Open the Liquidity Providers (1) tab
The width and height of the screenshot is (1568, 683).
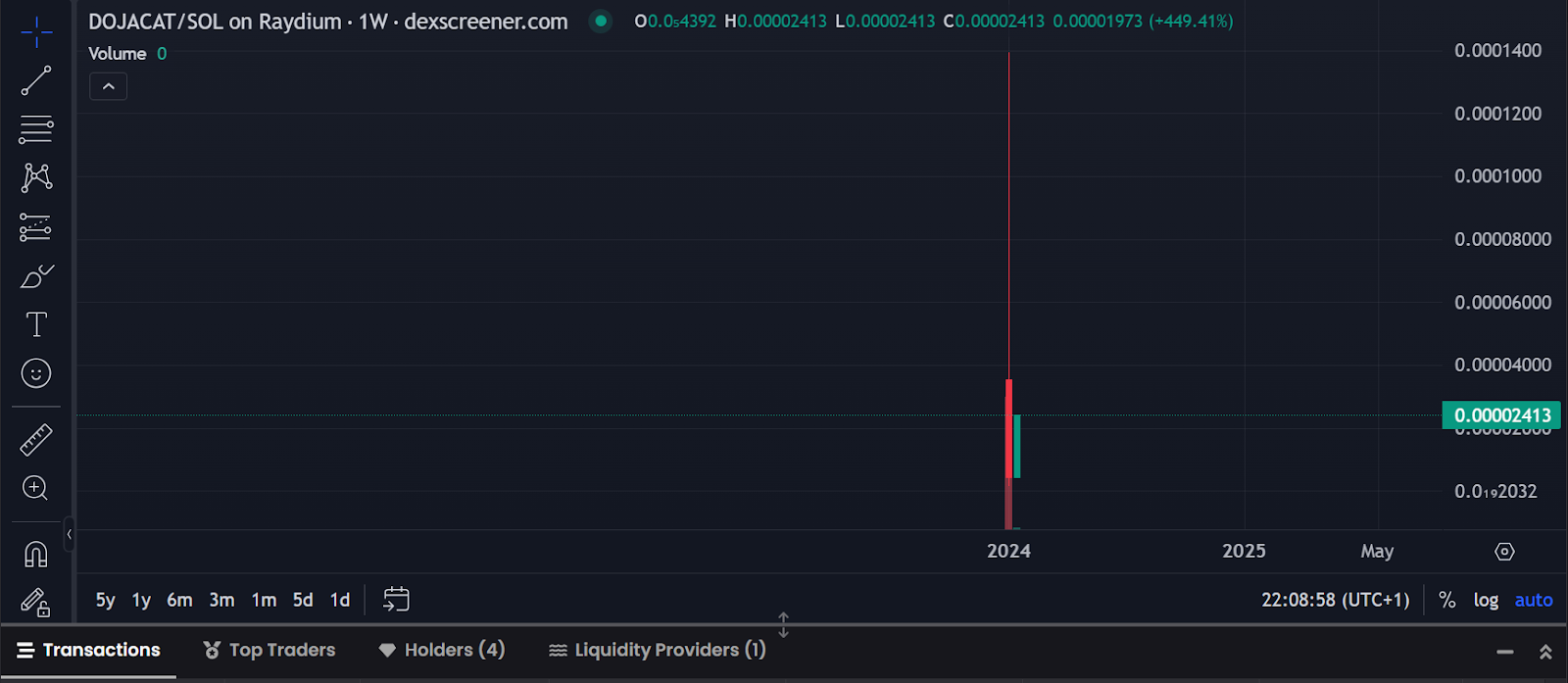tap(657, 650)
